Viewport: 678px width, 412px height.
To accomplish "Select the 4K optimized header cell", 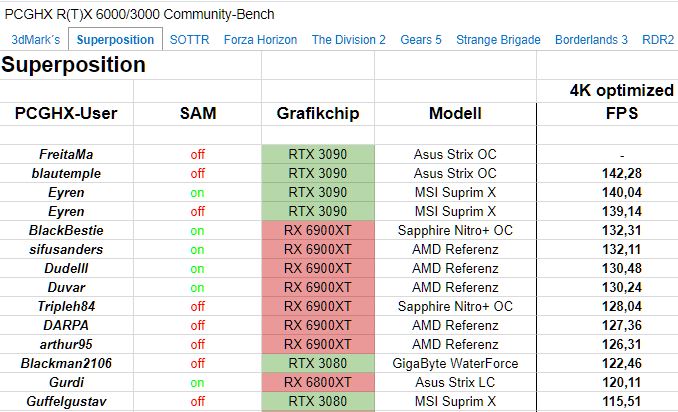I will point(621,90).
